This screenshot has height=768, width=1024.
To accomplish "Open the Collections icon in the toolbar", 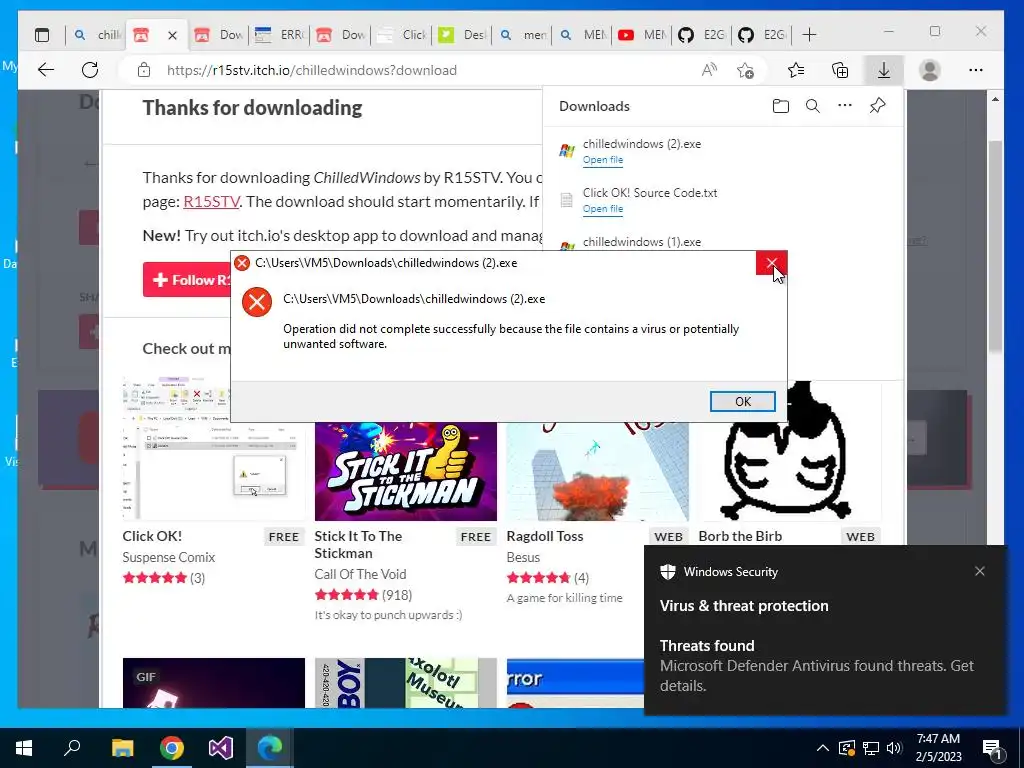I will [x=840, y=70].
